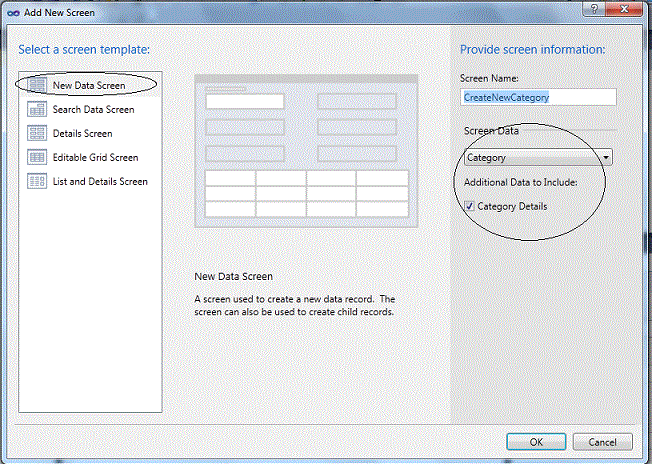Click the Category combo box in Screen Data
Viewport: 652px width, 464px height.
538,158
